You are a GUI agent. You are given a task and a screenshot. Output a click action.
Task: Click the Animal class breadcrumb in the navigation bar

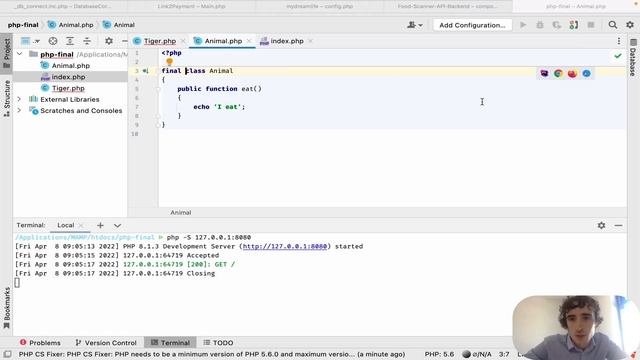click(119, 25)
